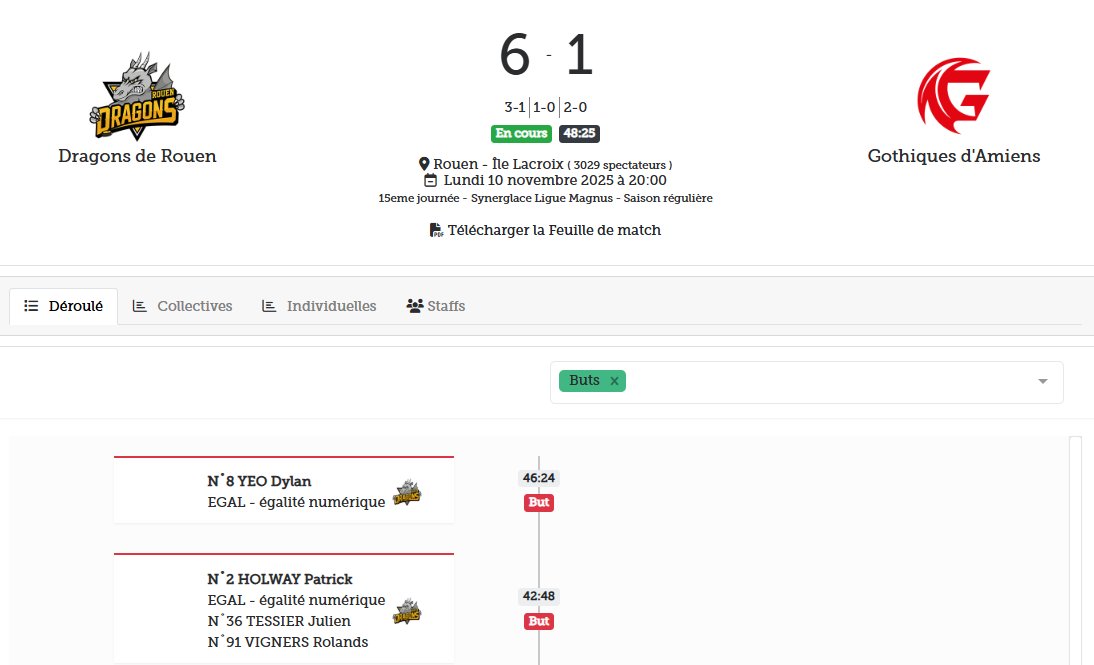Click EGAL text in YEO Dylan card
Viewport: 1094px width, 665px height.
click(x=296, y=502)
